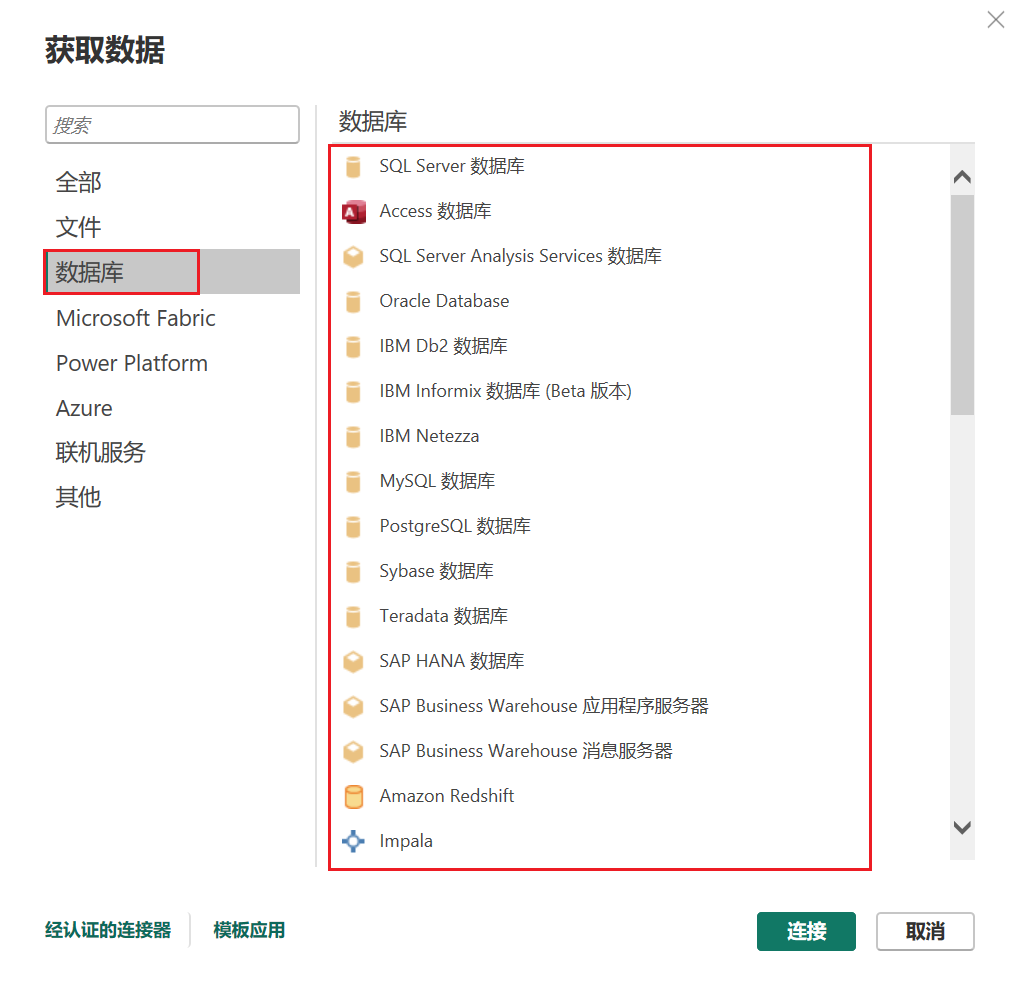The height and width of the screenshot is (990, 1020).
Task: Click the PostgreSQL database icon
Action: point(353,526)
